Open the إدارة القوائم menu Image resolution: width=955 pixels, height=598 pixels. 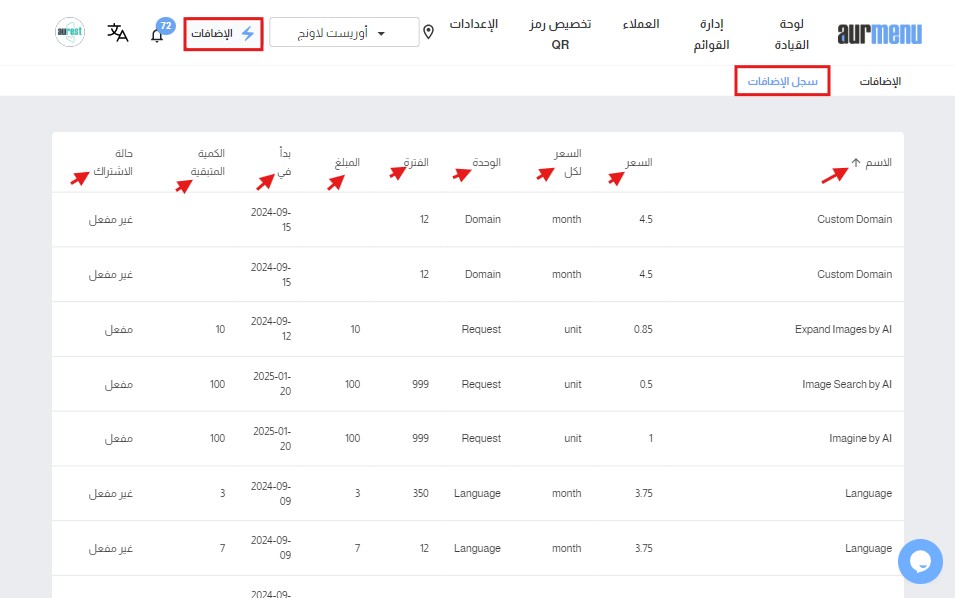(711, 34)
